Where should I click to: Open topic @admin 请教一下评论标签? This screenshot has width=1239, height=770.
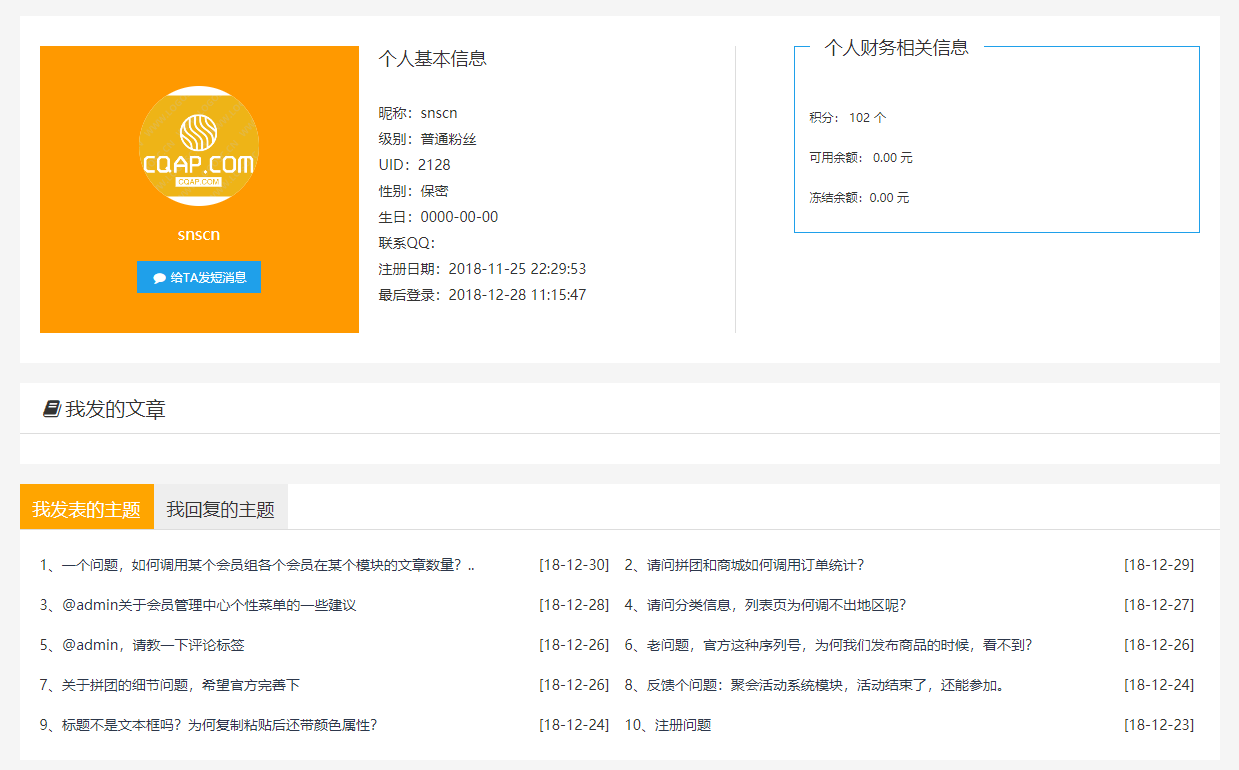point(153,645)
